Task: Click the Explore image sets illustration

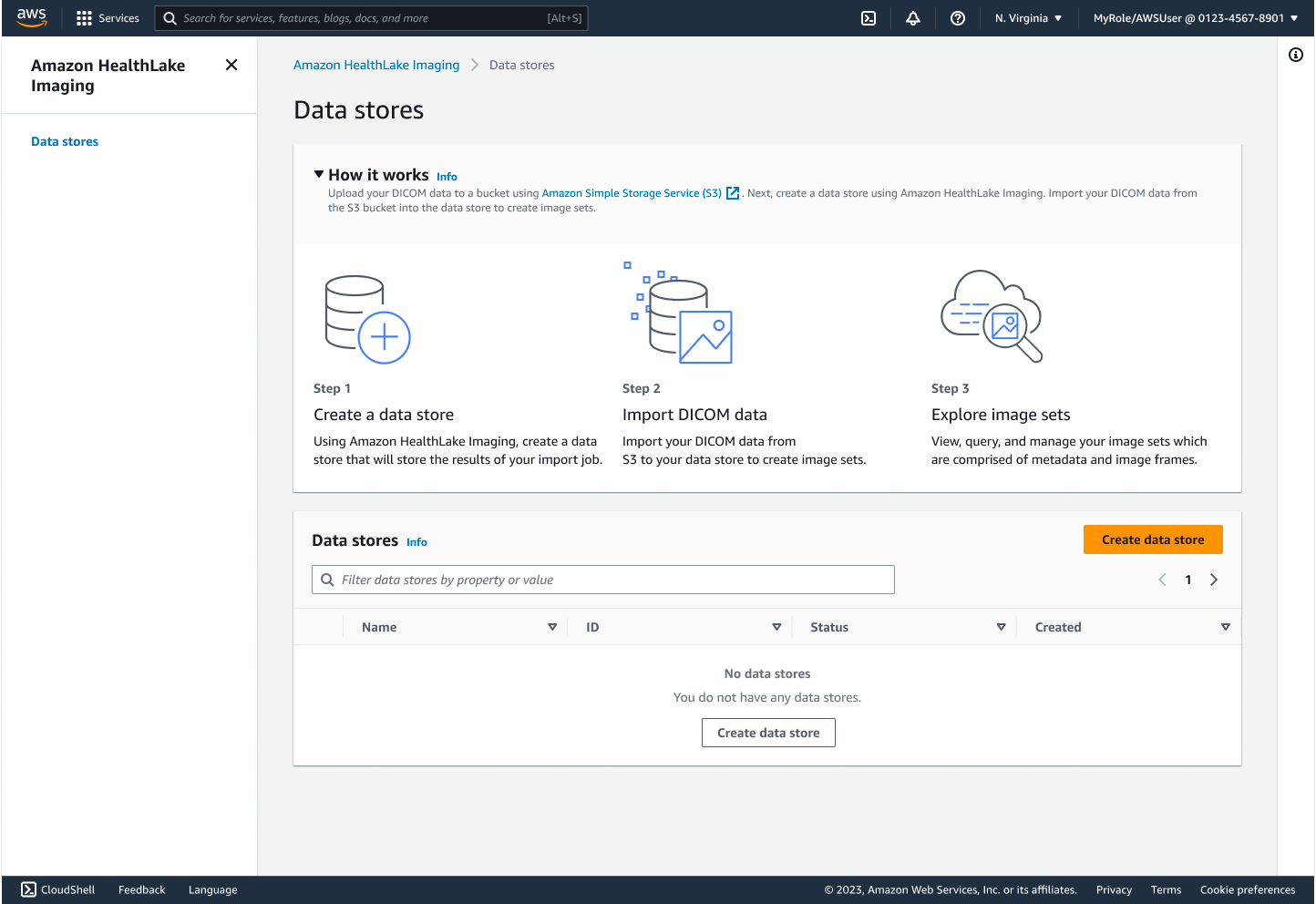Action: coord(992,315)
